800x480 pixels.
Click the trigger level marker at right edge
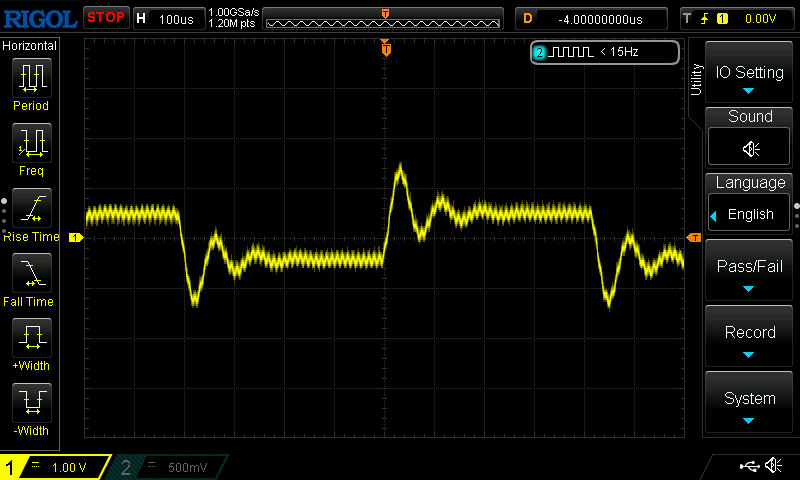click(x=693, y=238)
